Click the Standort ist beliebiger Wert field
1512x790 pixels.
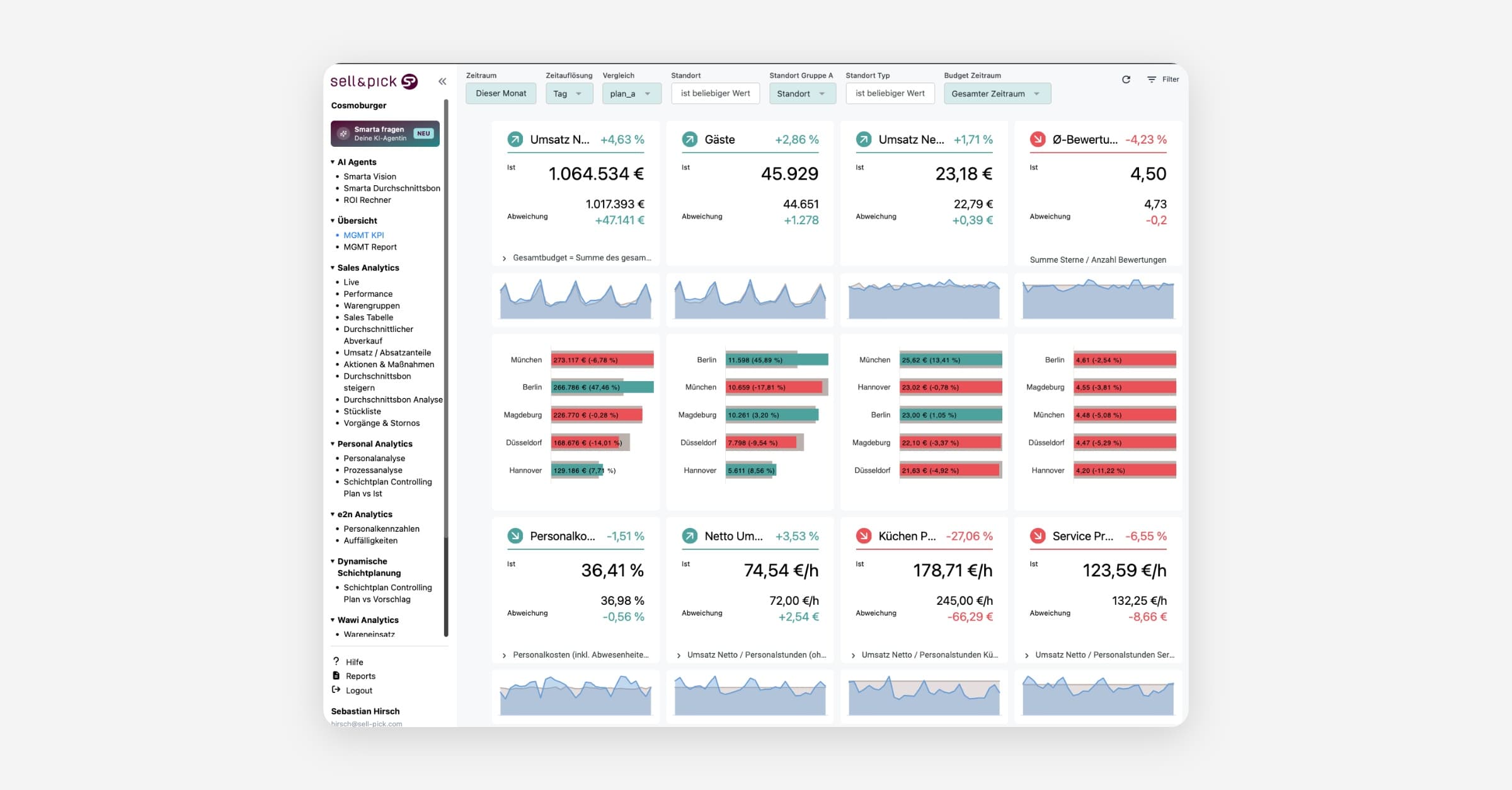(x=715, y=93)
